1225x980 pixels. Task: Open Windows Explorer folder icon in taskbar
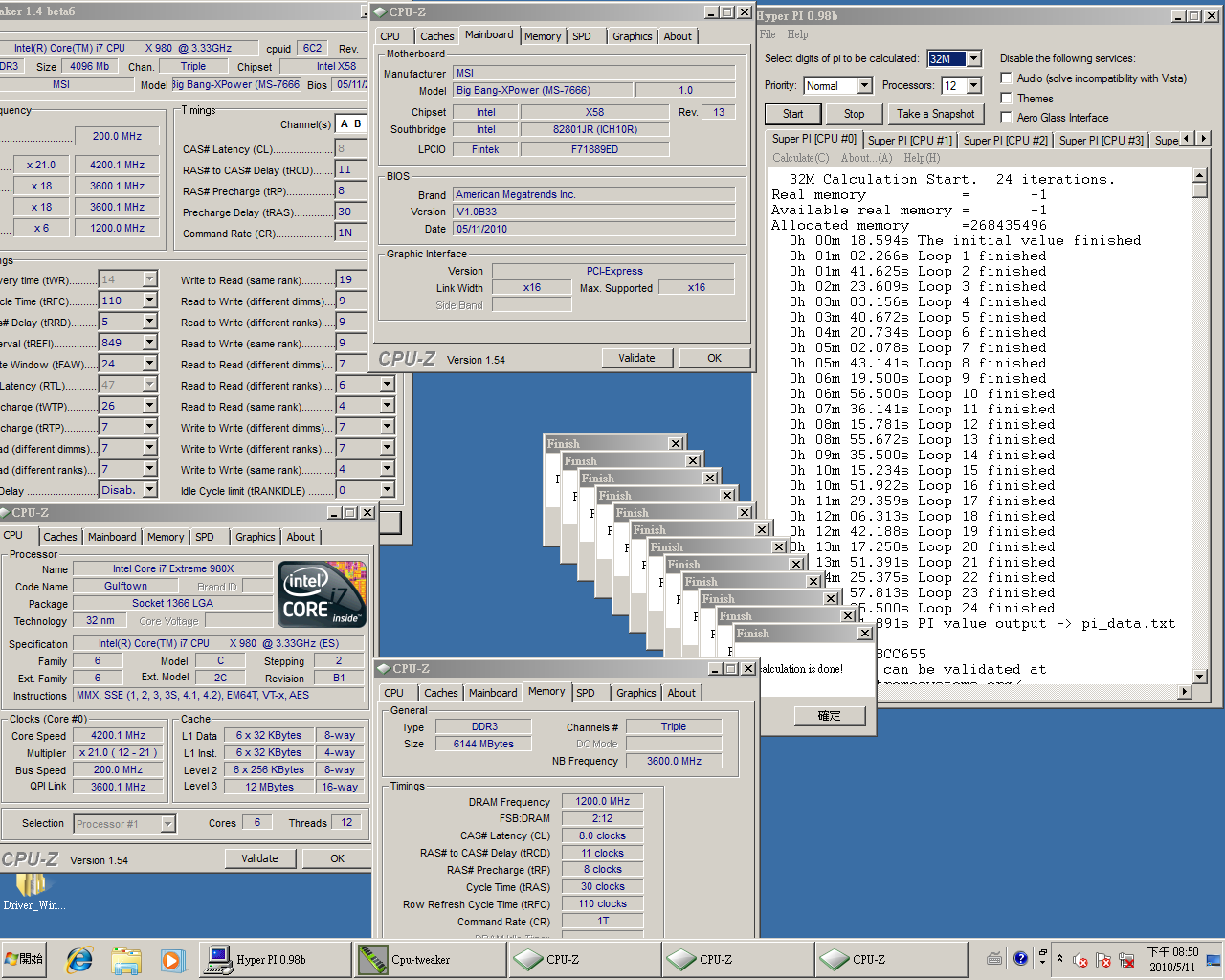pos(126,959)
